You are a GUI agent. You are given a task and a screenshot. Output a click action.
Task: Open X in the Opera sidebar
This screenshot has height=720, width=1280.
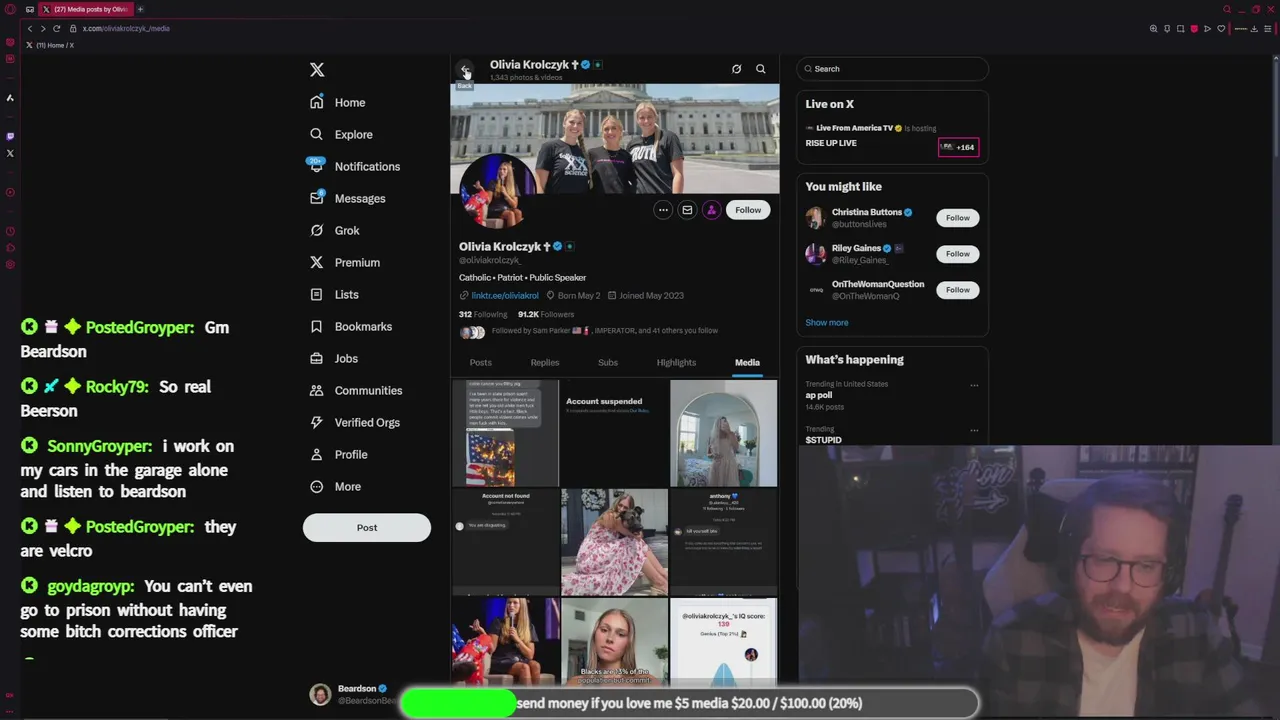10,153
